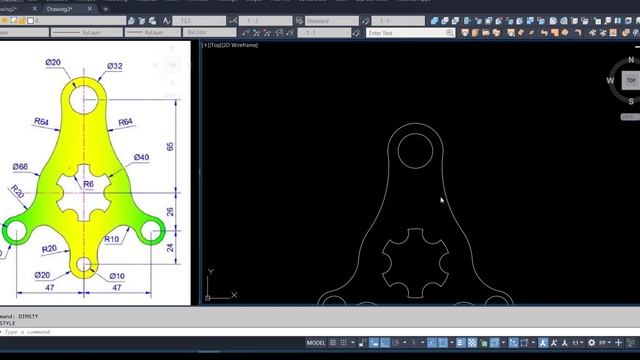The height and width of the screenshot is (360, 640).
Task: Click the infer constraints status icon
Action: click(363, 343)
